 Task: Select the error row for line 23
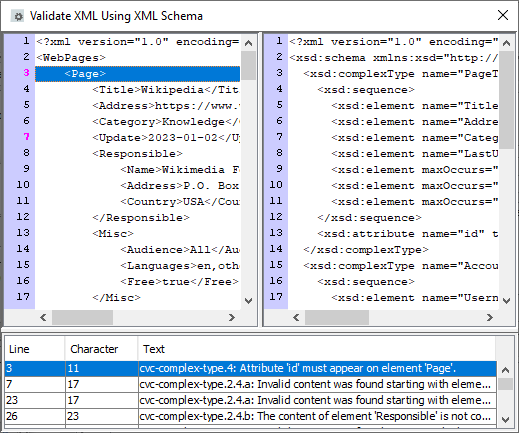tap(250, 400)
